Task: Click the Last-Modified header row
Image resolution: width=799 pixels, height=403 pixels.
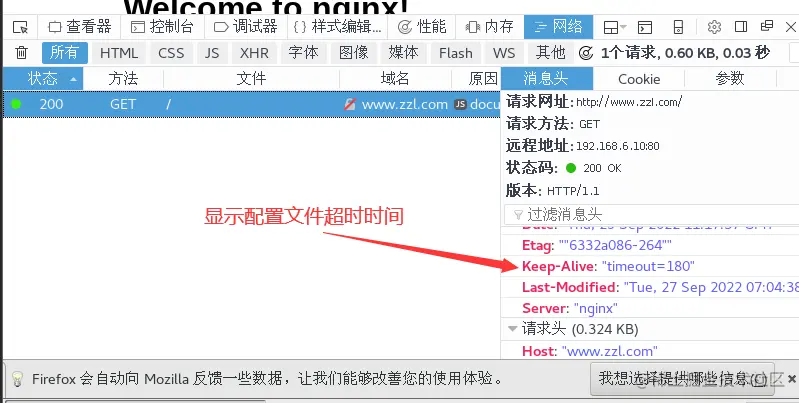Action: [x=650, y=287]
